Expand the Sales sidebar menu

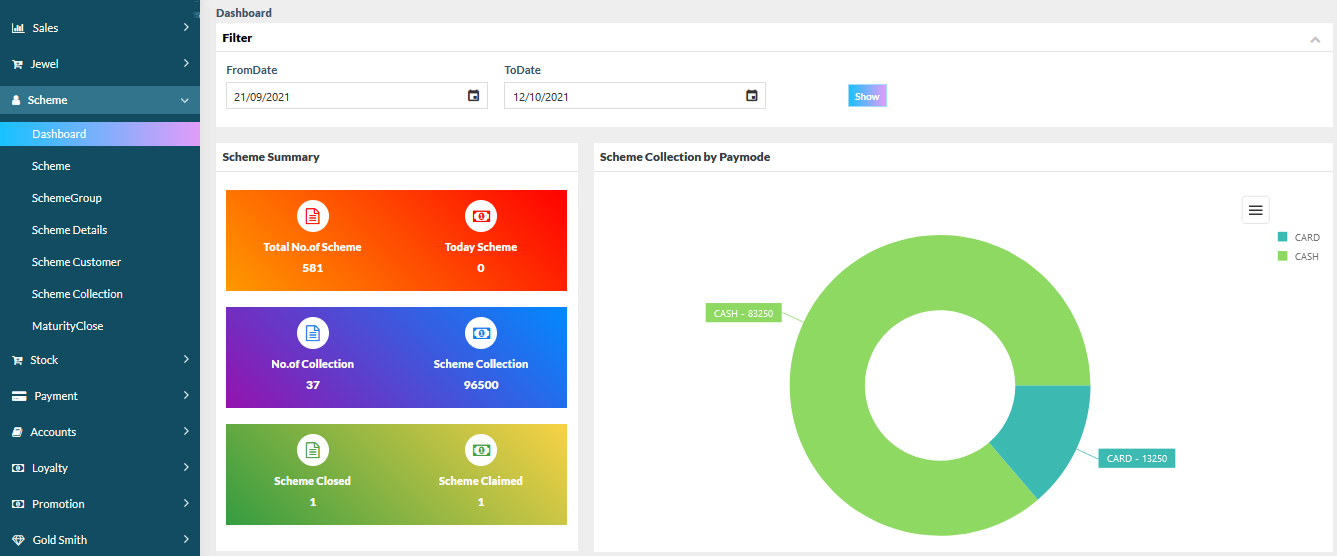coord(100,28)
